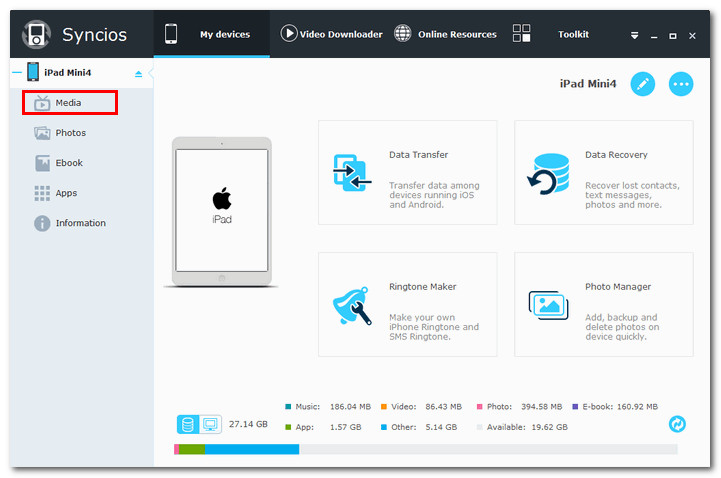Open the Media section

pos(70,102)
